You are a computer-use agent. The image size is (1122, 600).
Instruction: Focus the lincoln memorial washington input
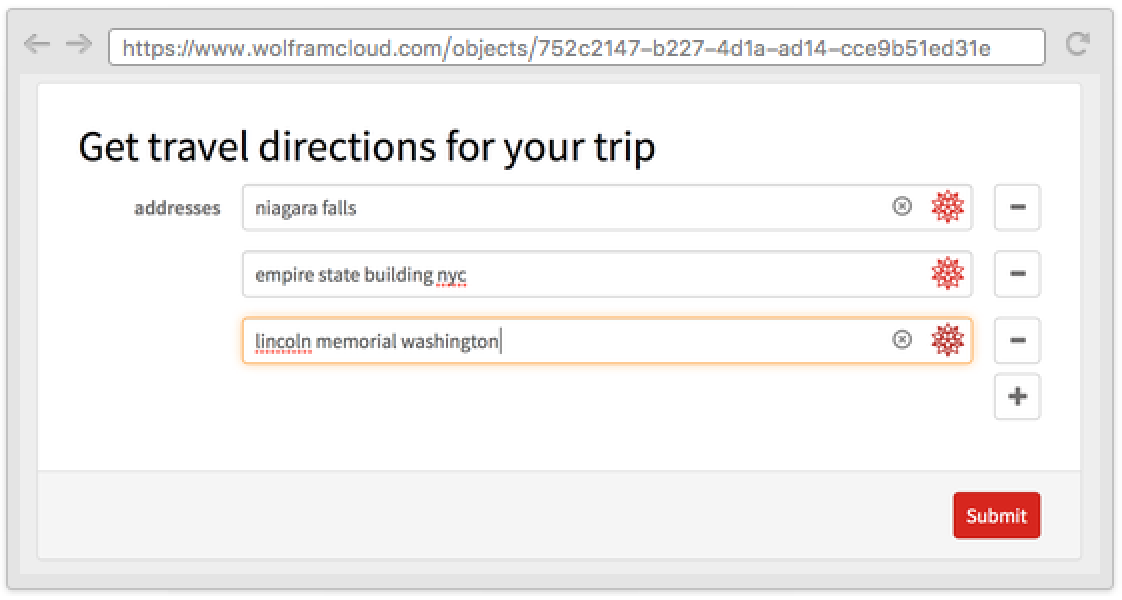[565, 340]
